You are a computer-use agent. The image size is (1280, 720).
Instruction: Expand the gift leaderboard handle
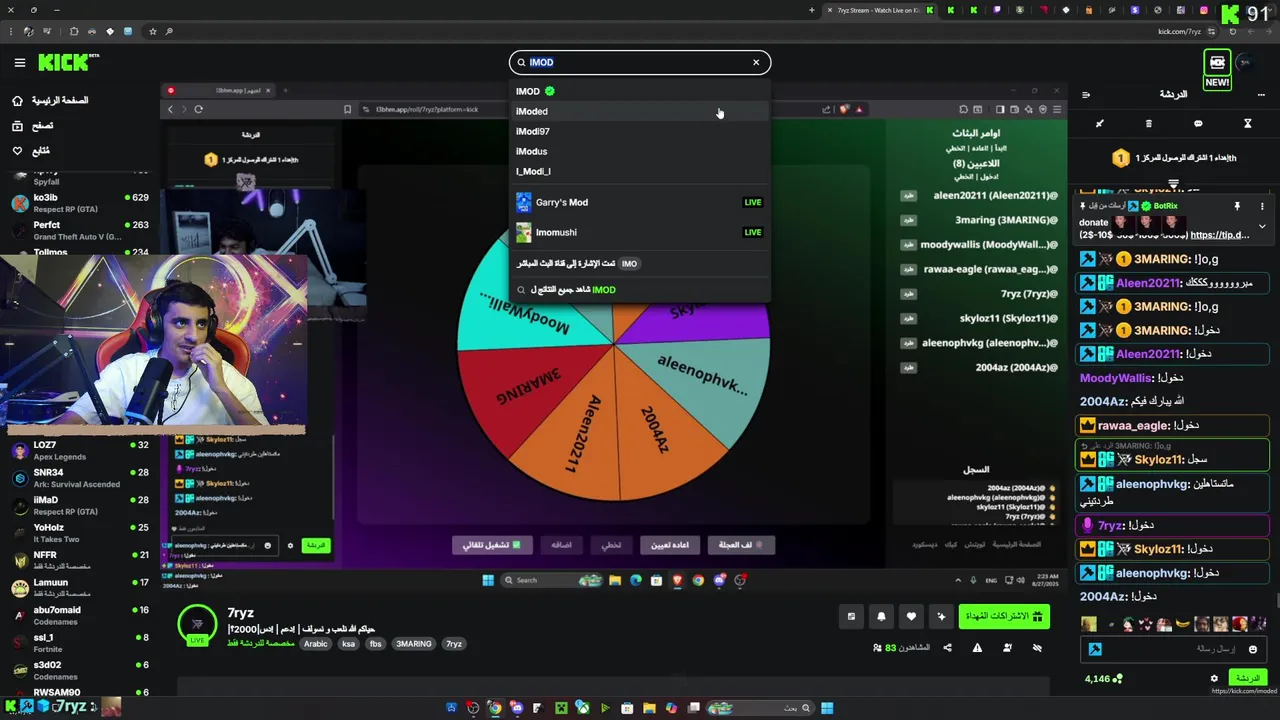click(1174, 184)
